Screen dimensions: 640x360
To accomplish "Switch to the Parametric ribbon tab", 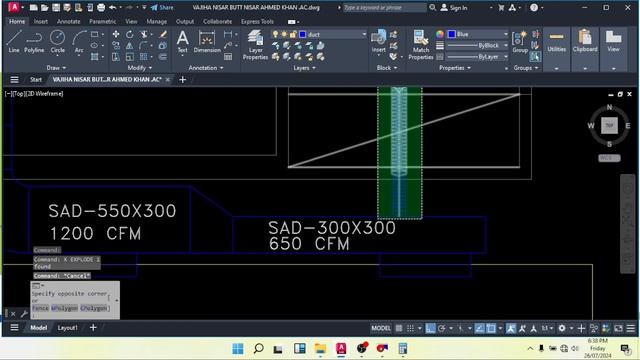I will [x=102, y=21].
